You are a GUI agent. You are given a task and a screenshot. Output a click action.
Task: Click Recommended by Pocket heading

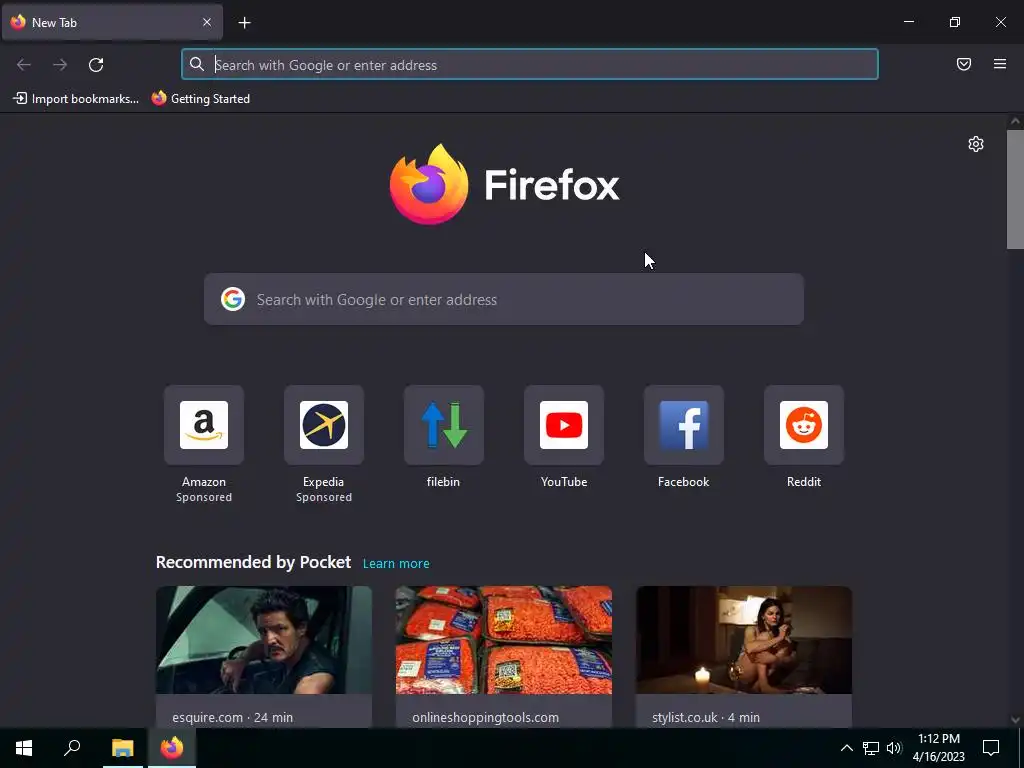point(253,562)
